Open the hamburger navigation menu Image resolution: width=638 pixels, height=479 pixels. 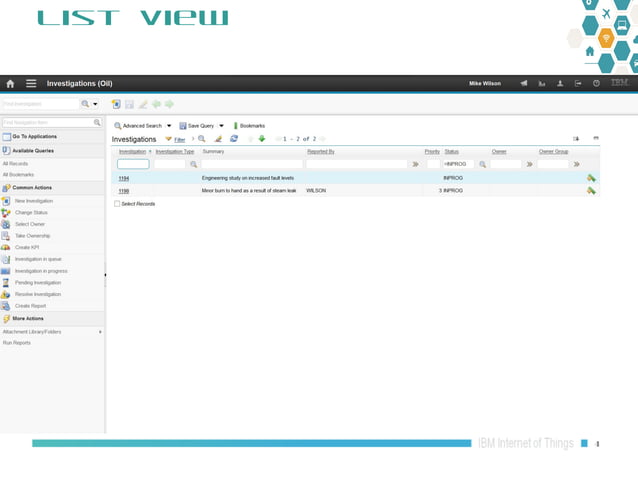[31, 83]
